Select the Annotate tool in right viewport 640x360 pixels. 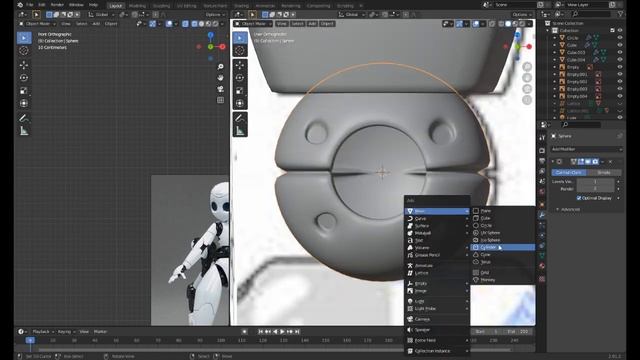pyautogui.click(x=240, y=118)
